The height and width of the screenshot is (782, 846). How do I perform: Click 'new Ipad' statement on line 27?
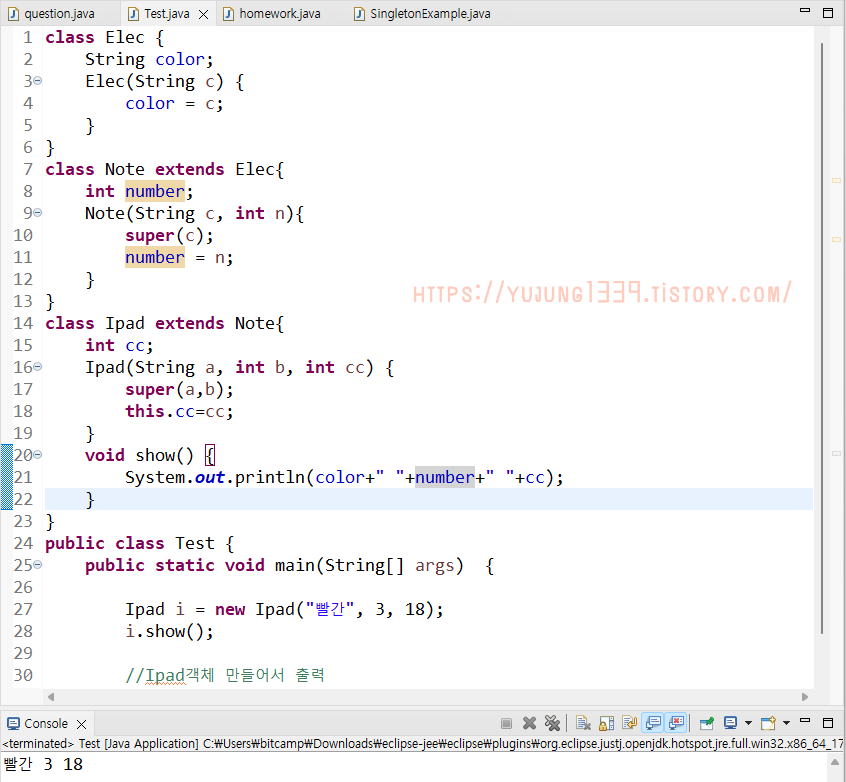pos(284,609)
